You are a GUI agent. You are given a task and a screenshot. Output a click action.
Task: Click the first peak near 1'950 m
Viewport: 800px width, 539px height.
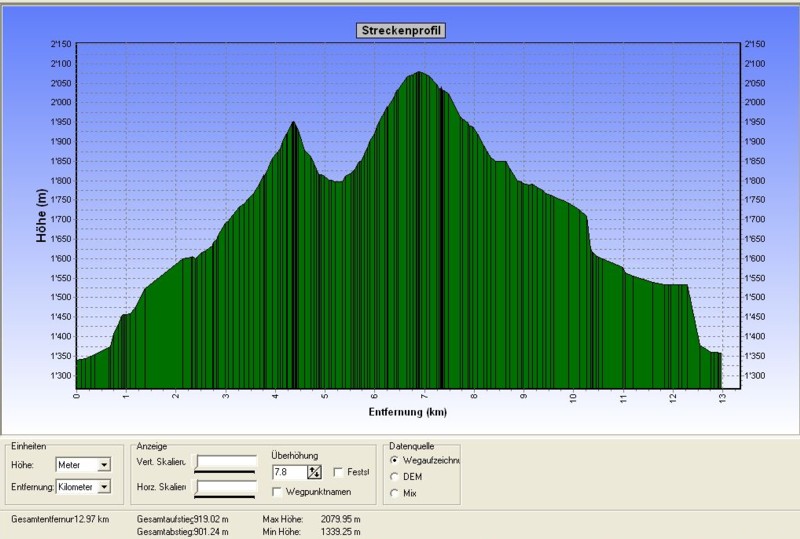pyautogui.click(x=293, y=123)
